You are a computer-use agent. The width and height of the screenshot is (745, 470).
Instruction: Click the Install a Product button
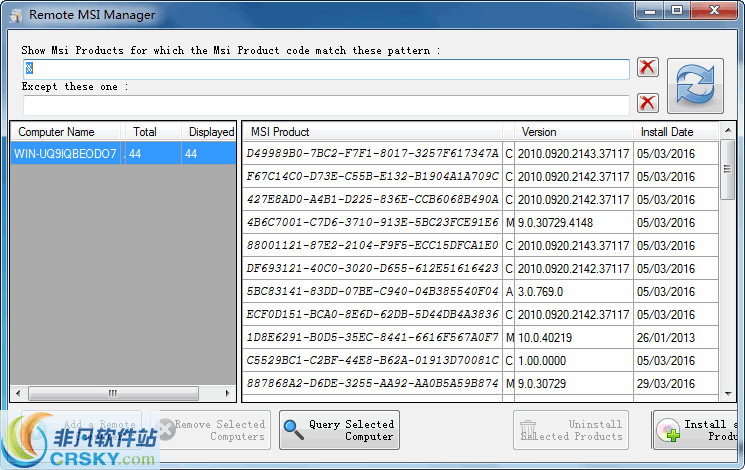point(696,430)
